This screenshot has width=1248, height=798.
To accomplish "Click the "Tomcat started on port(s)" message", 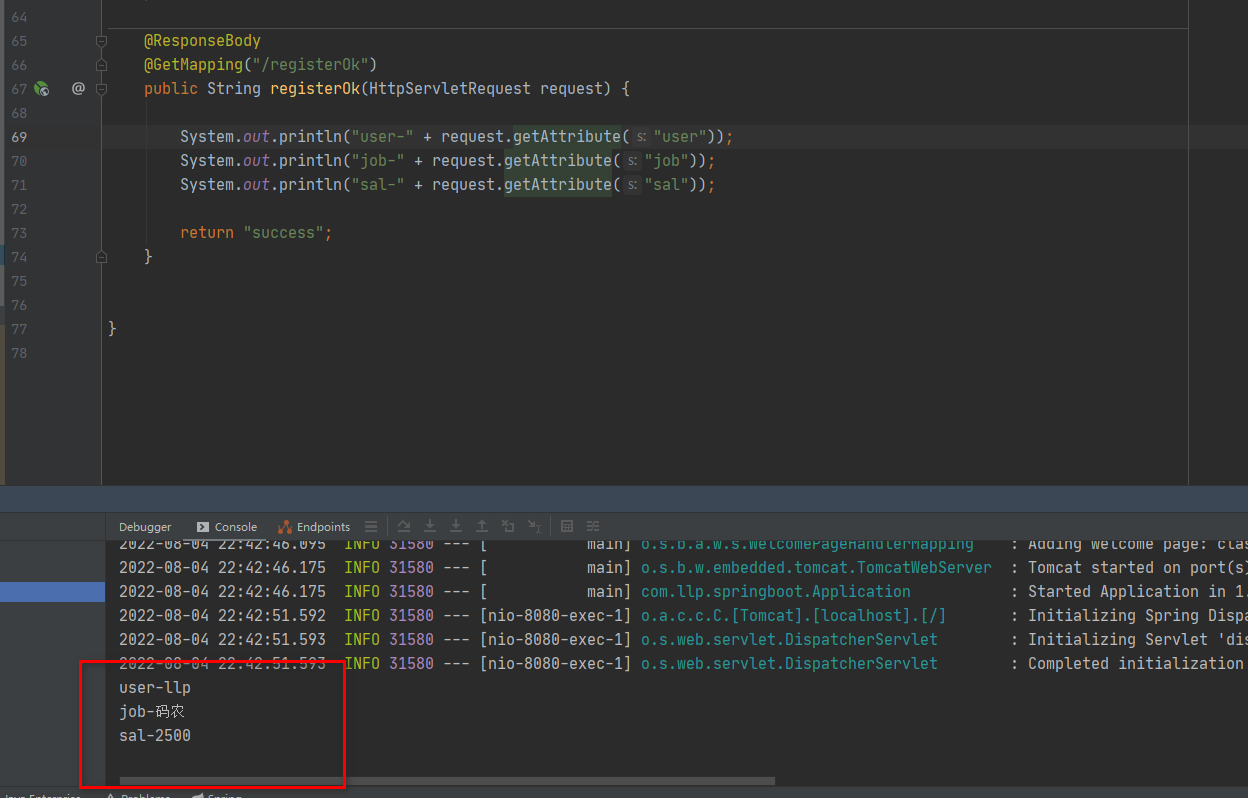I will (1138, 568).
